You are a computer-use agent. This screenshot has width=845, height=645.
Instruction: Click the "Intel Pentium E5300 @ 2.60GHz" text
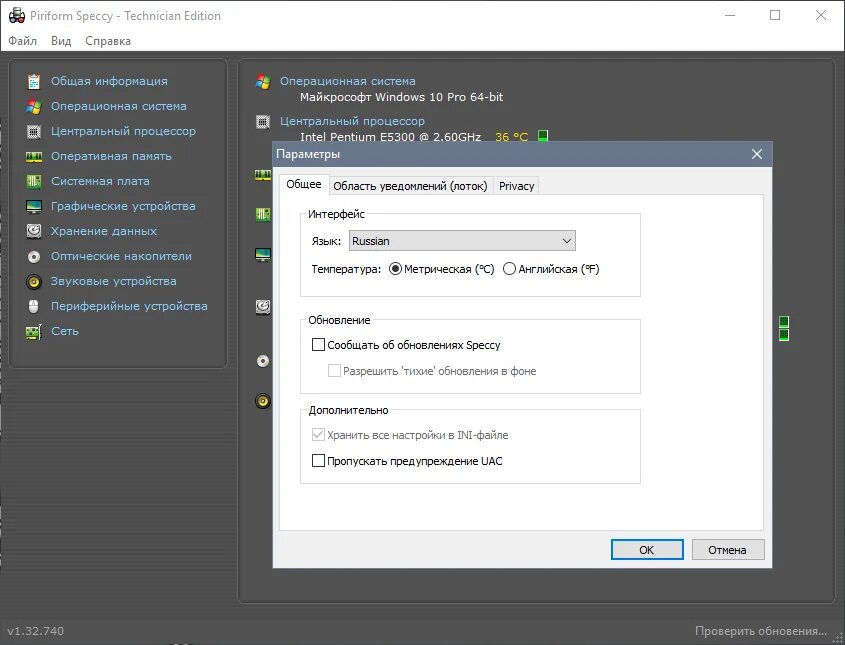tap(390, 137)
